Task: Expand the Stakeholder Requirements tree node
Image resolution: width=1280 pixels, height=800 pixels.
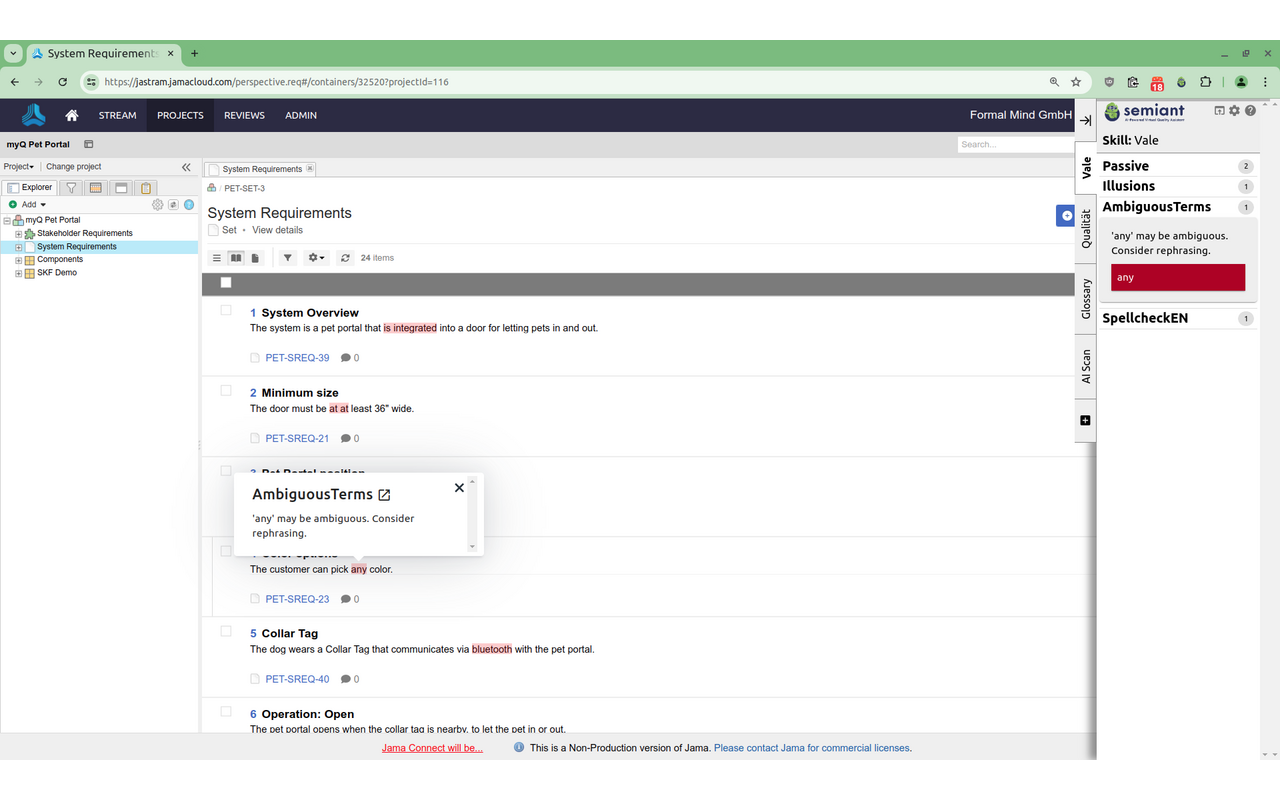Action: click(x=18, y=234)
